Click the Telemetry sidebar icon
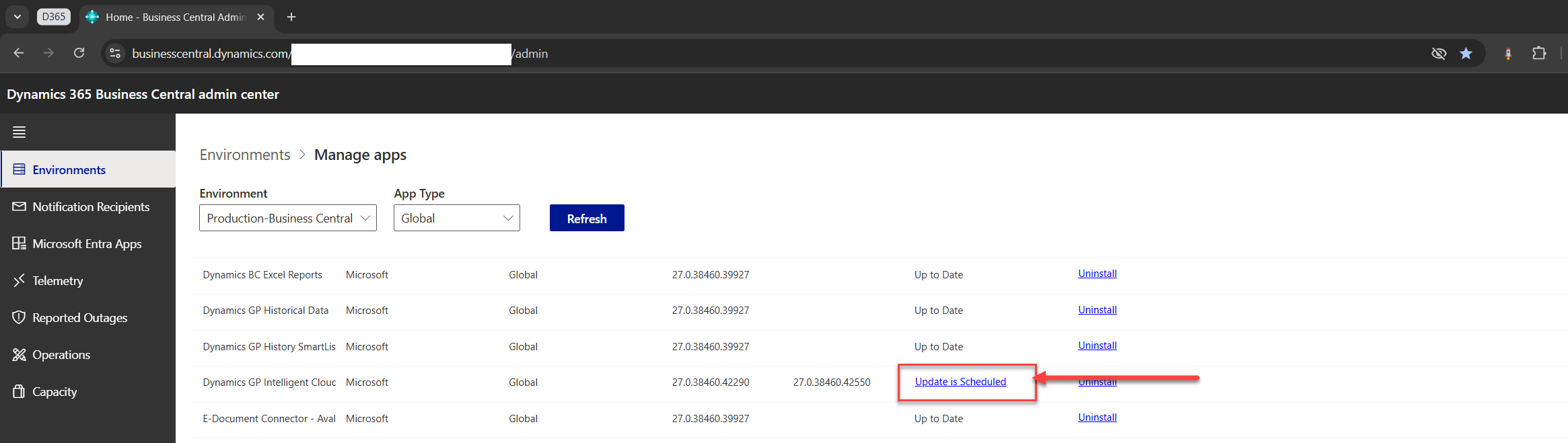Image resolution: width=1568 pixels, height=443 pixels. coord(19,280)
